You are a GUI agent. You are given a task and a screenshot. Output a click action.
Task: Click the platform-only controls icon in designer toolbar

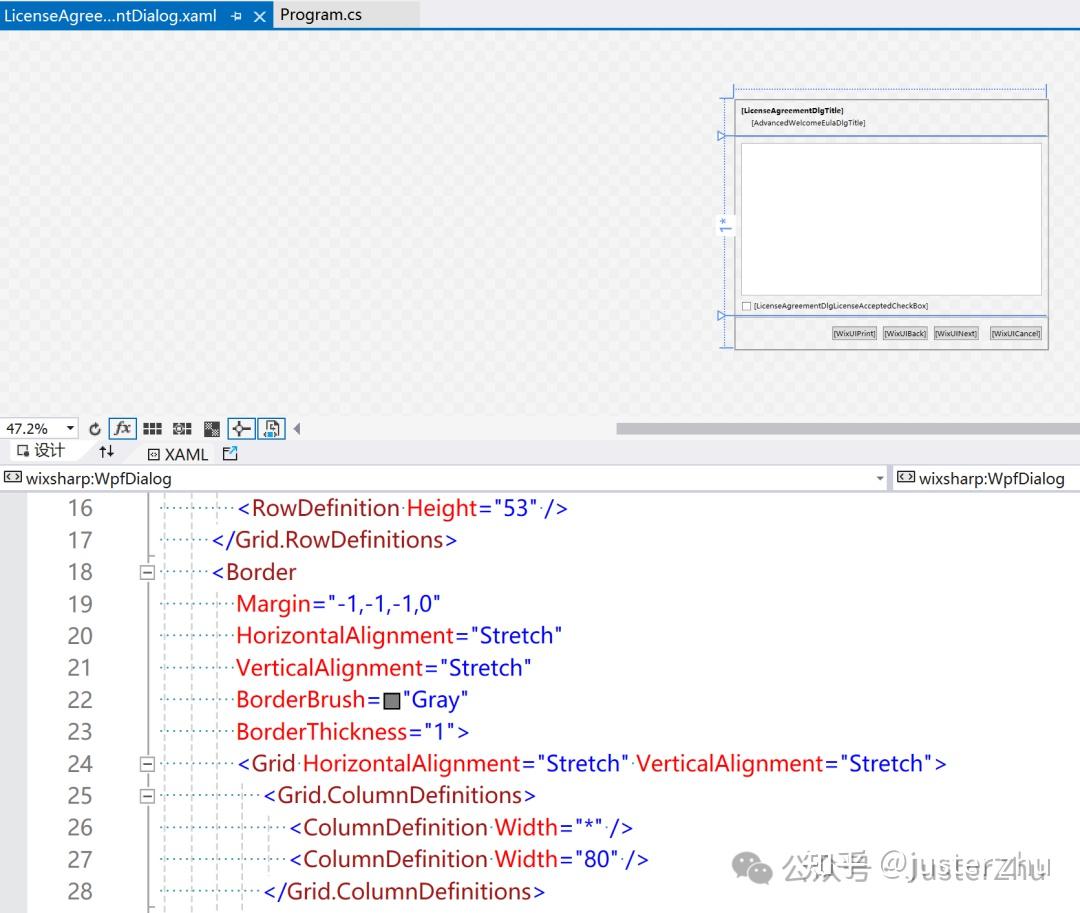(272, 429)
